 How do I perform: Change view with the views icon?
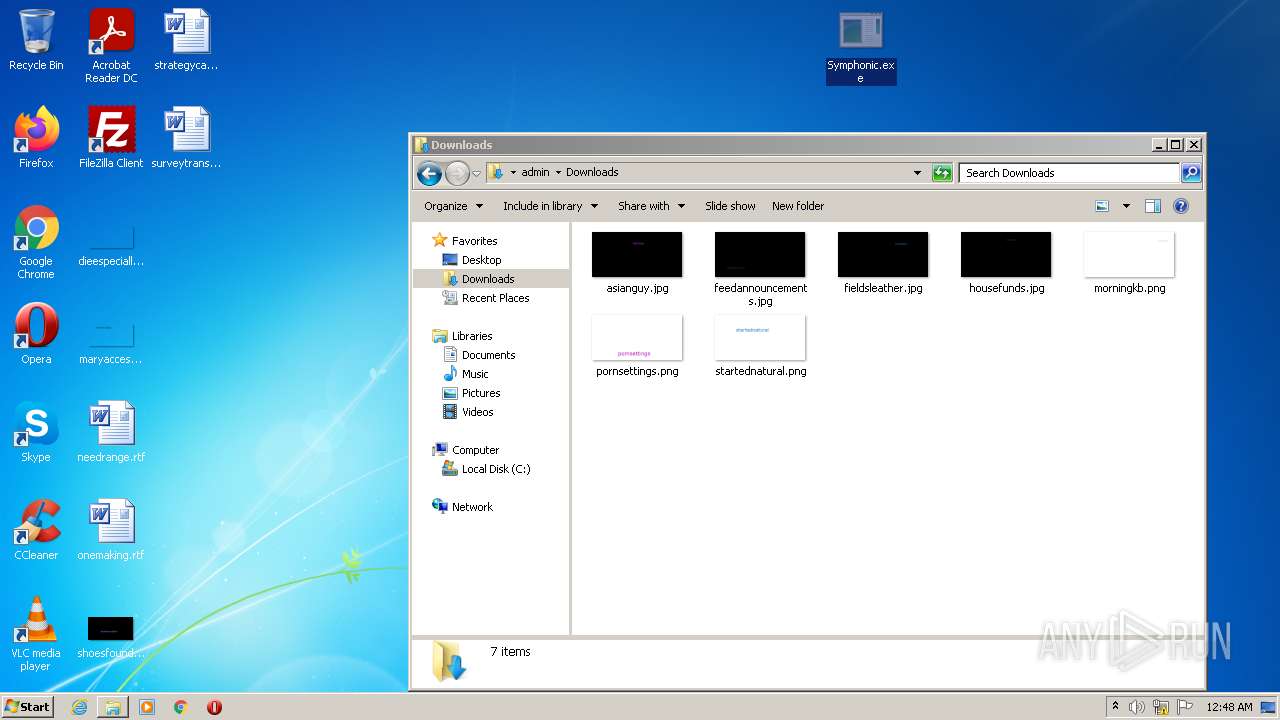1102,206
